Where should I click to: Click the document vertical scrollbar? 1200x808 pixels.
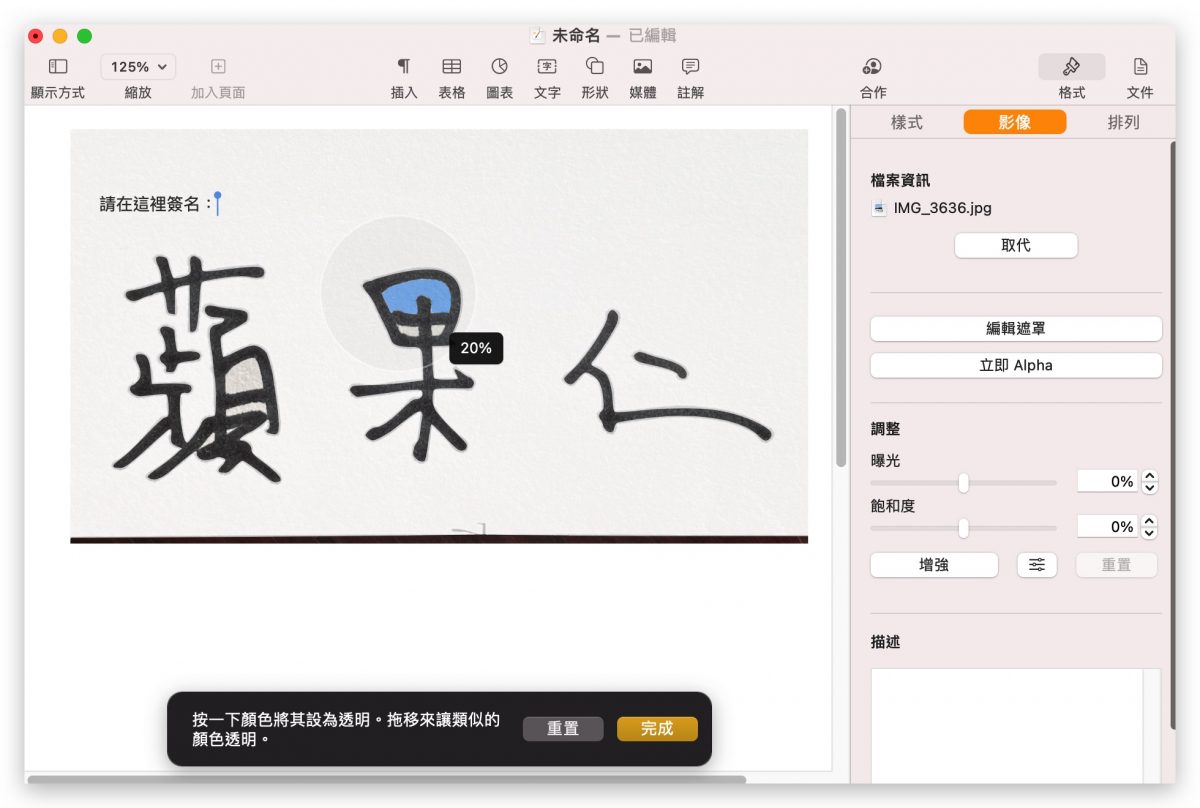tap(841, 288)
